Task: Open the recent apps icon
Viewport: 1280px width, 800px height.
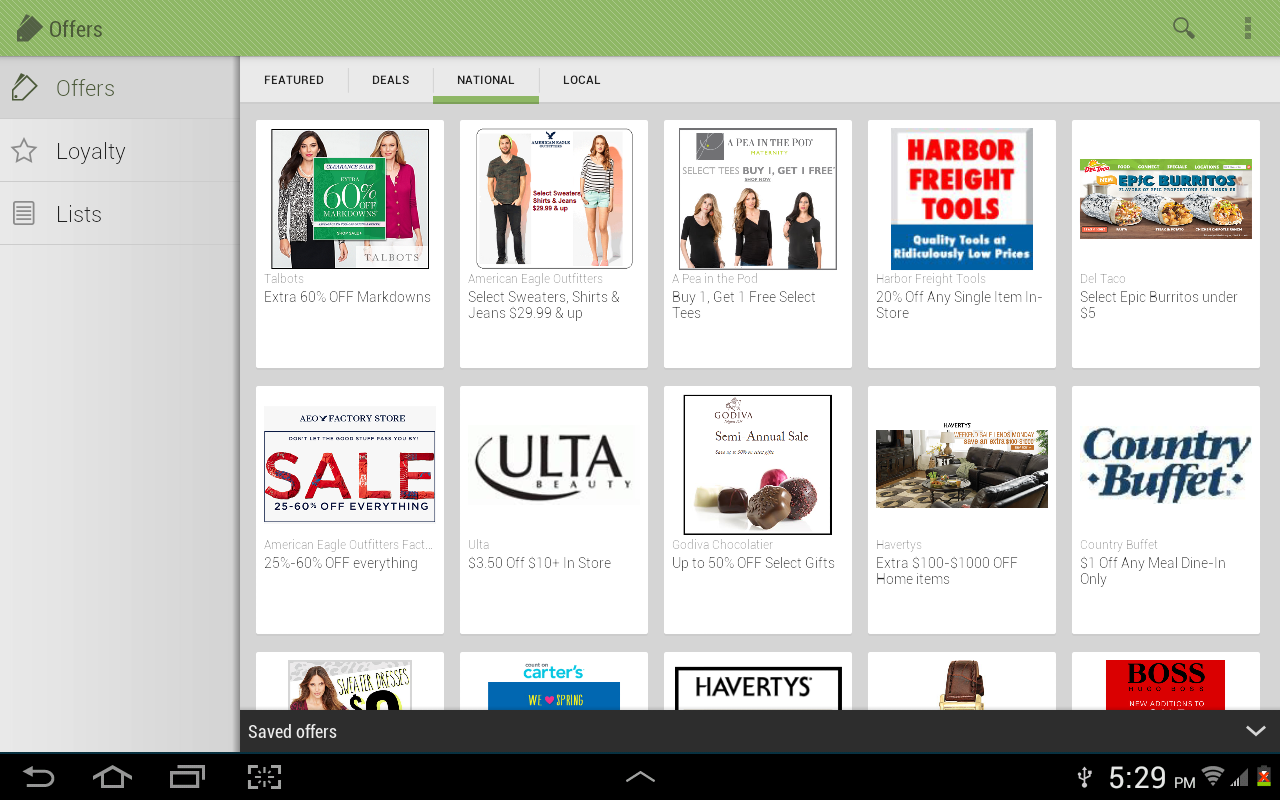Action: click(187, 777)
